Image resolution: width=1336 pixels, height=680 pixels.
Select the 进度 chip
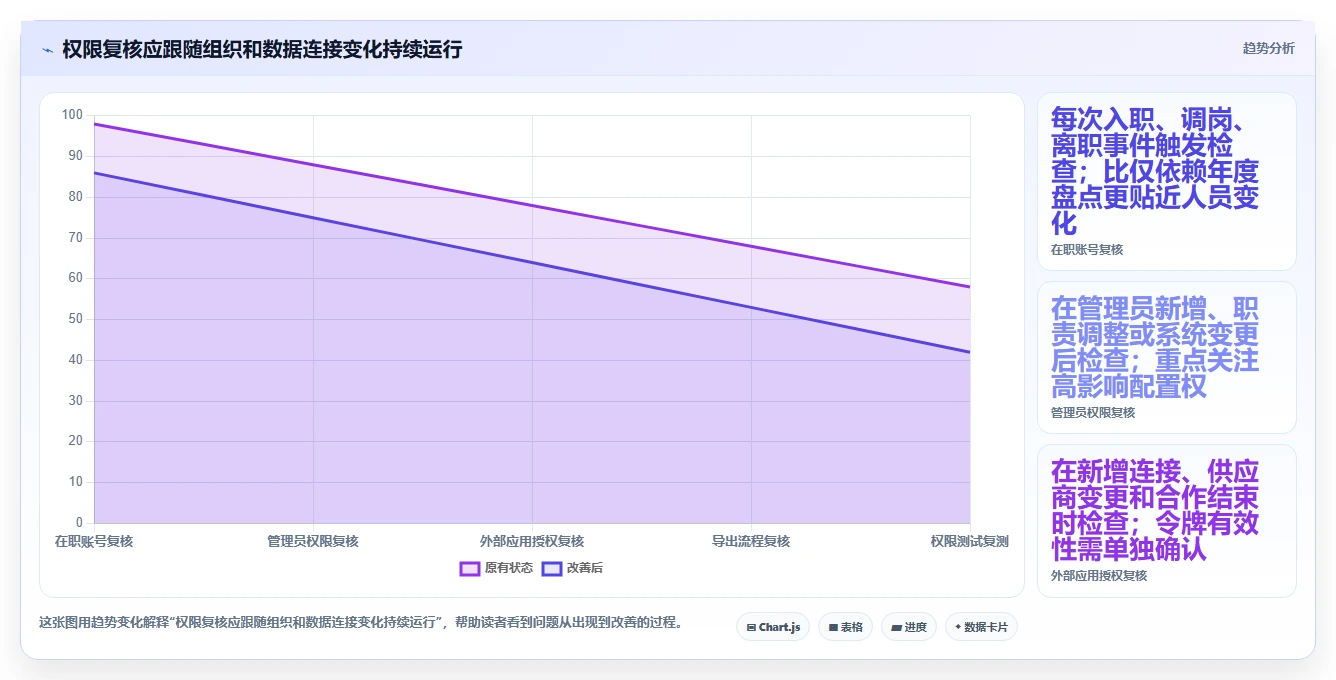(x=908, y=627)
